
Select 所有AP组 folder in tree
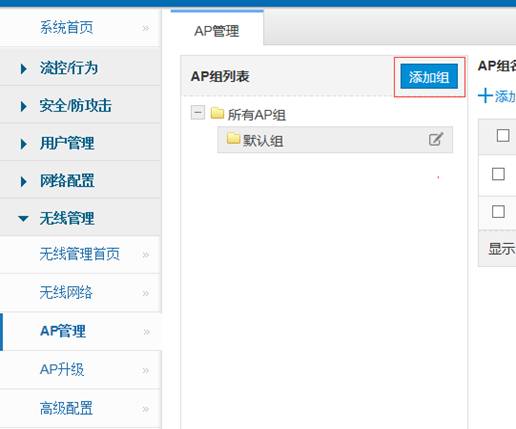point(257,115)
